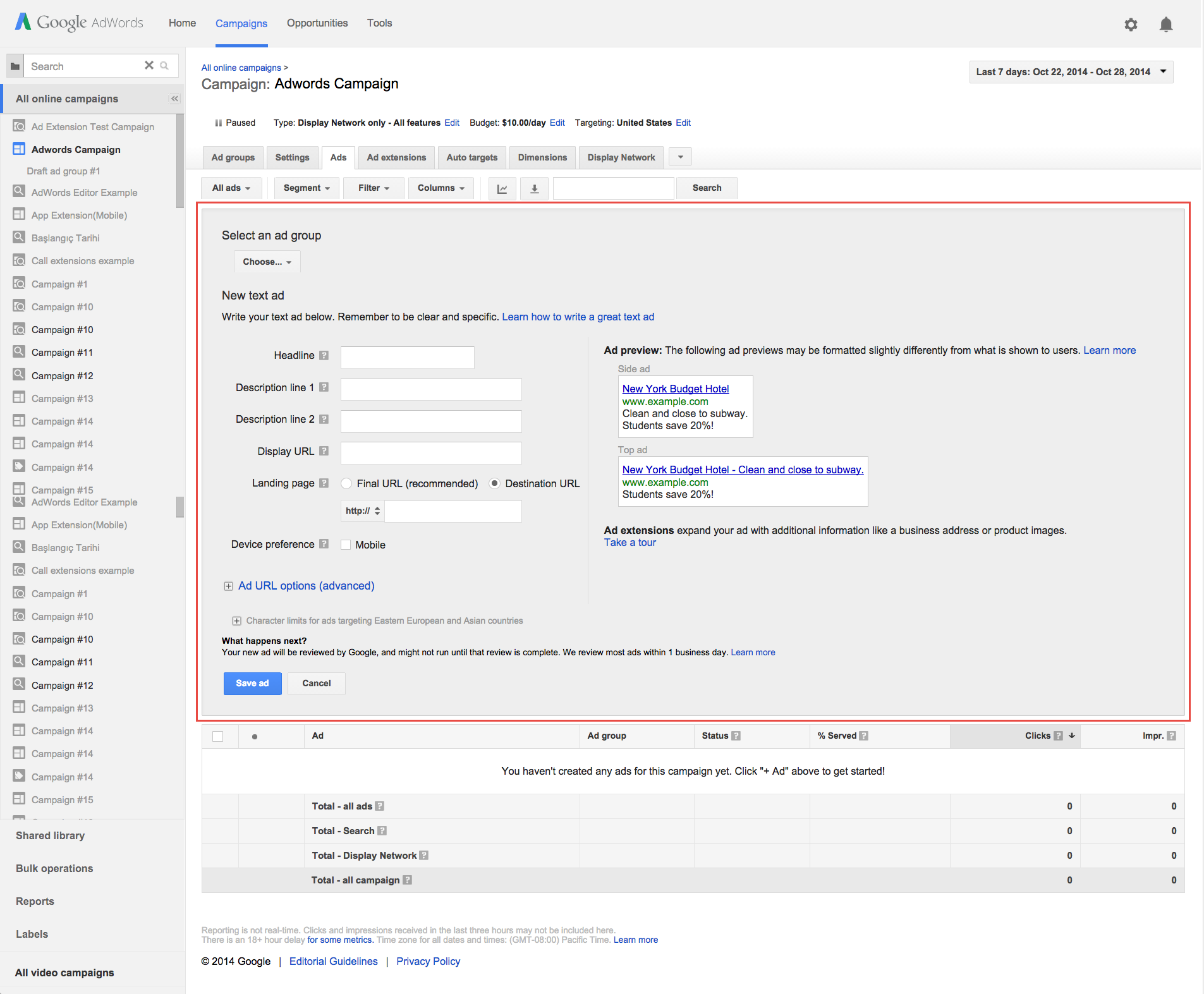Click the Save ad button
This screenshot has height=994, width=1204.
252,683
